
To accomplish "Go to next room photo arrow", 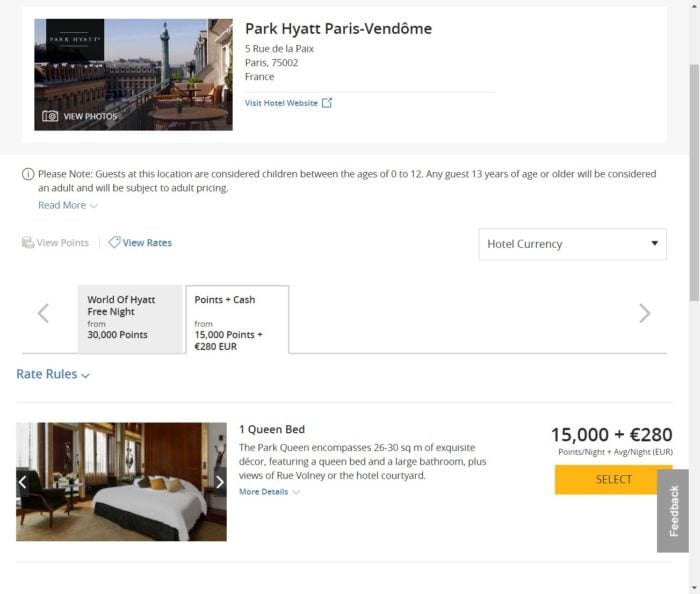I will [x=220, y=482].
